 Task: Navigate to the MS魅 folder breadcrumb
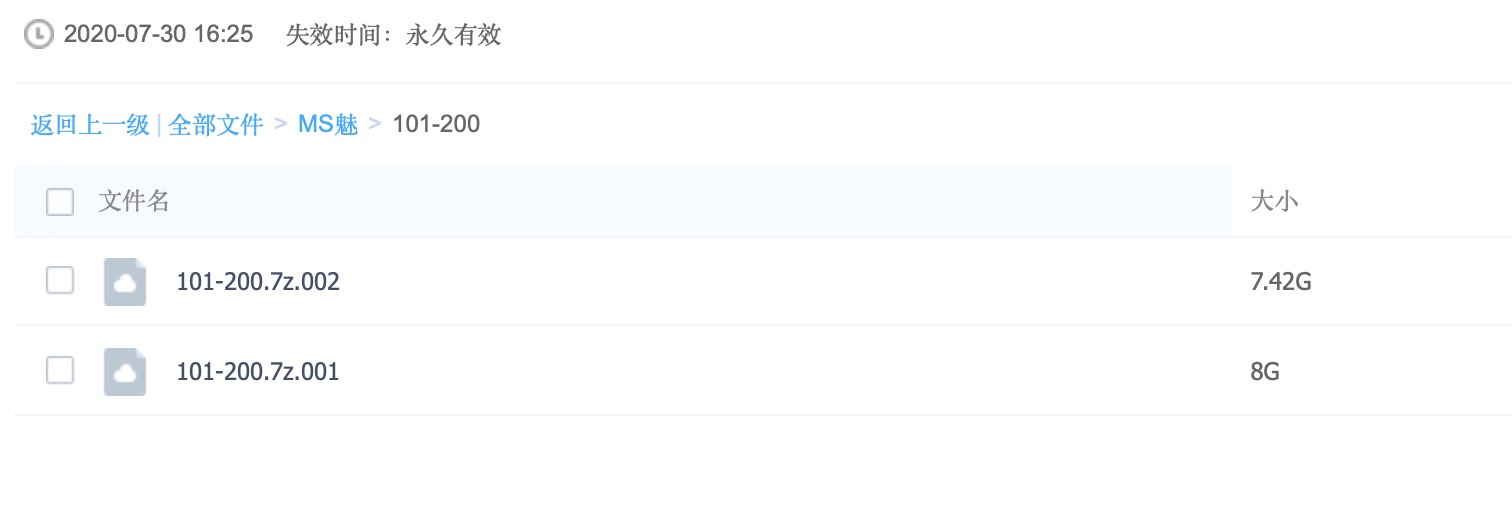point(328,125)
